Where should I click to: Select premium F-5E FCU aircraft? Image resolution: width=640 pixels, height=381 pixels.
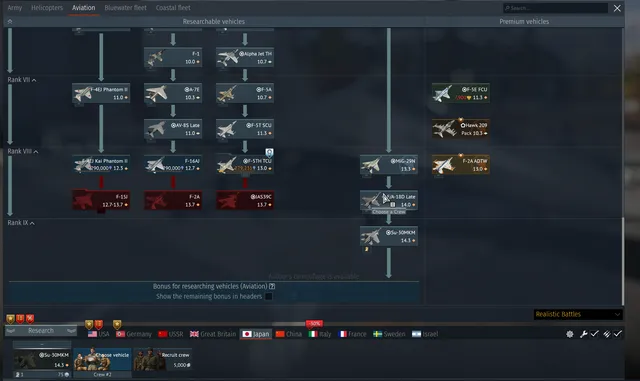click(x=461, y=93)
